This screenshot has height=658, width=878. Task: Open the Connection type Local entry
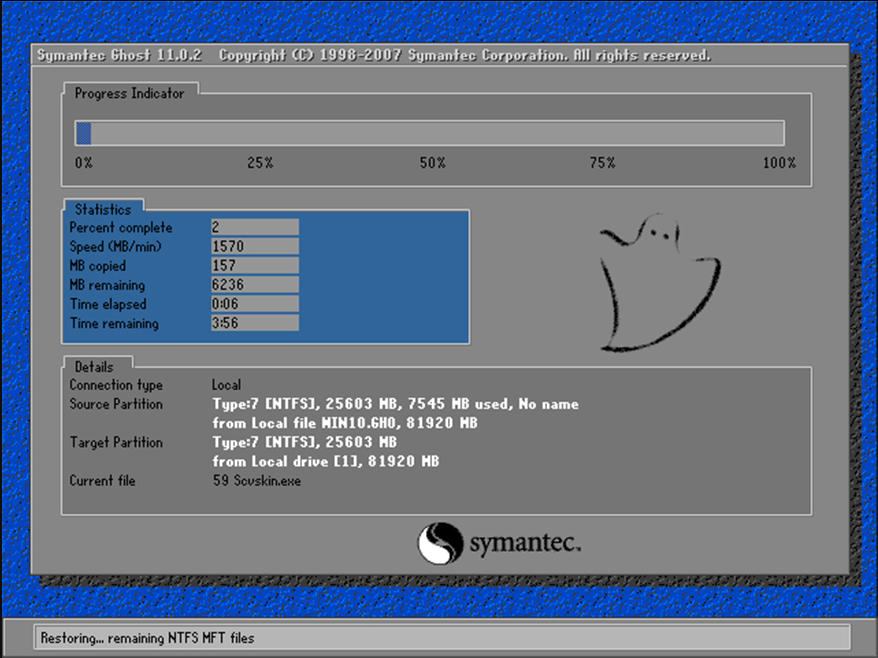point(226,385)
